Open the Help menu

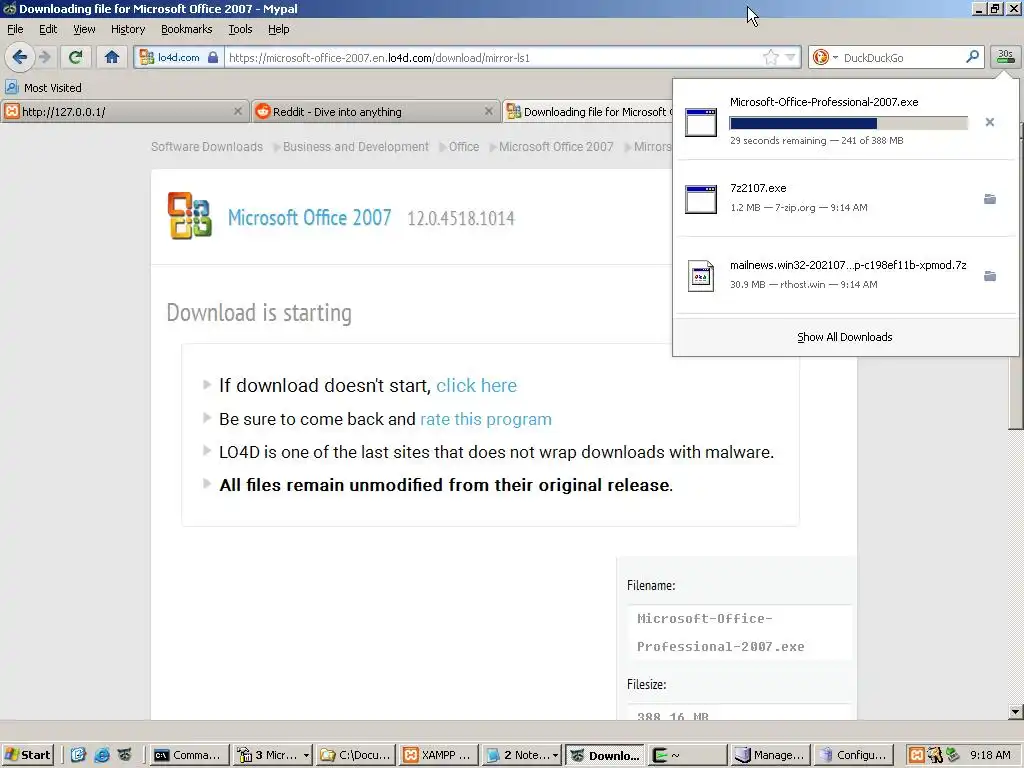pyautogui.click(x=278, y=29)
